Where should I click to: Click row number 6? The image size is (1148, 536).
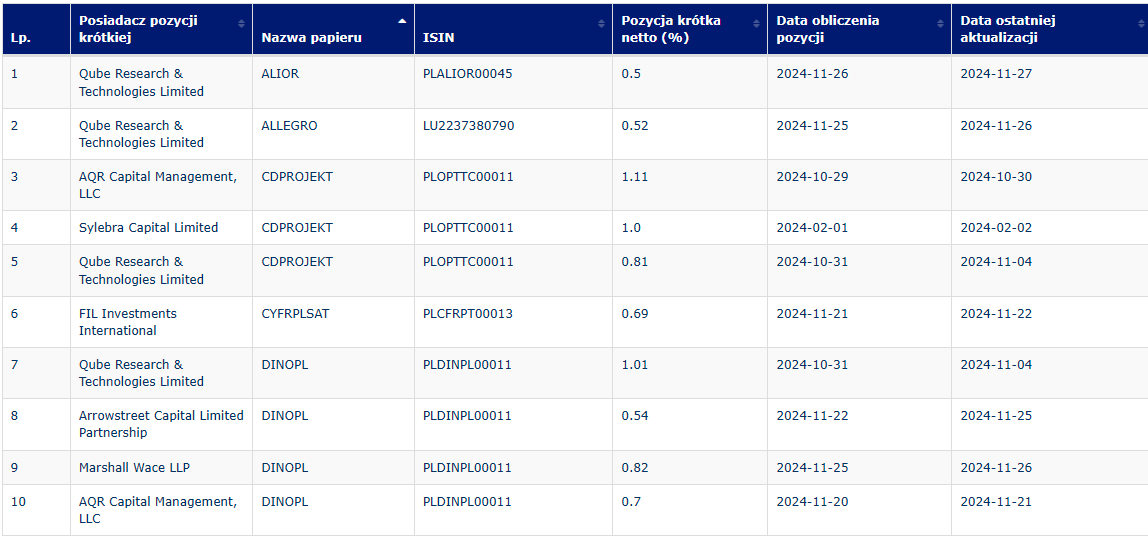click(x=15, y=313)
